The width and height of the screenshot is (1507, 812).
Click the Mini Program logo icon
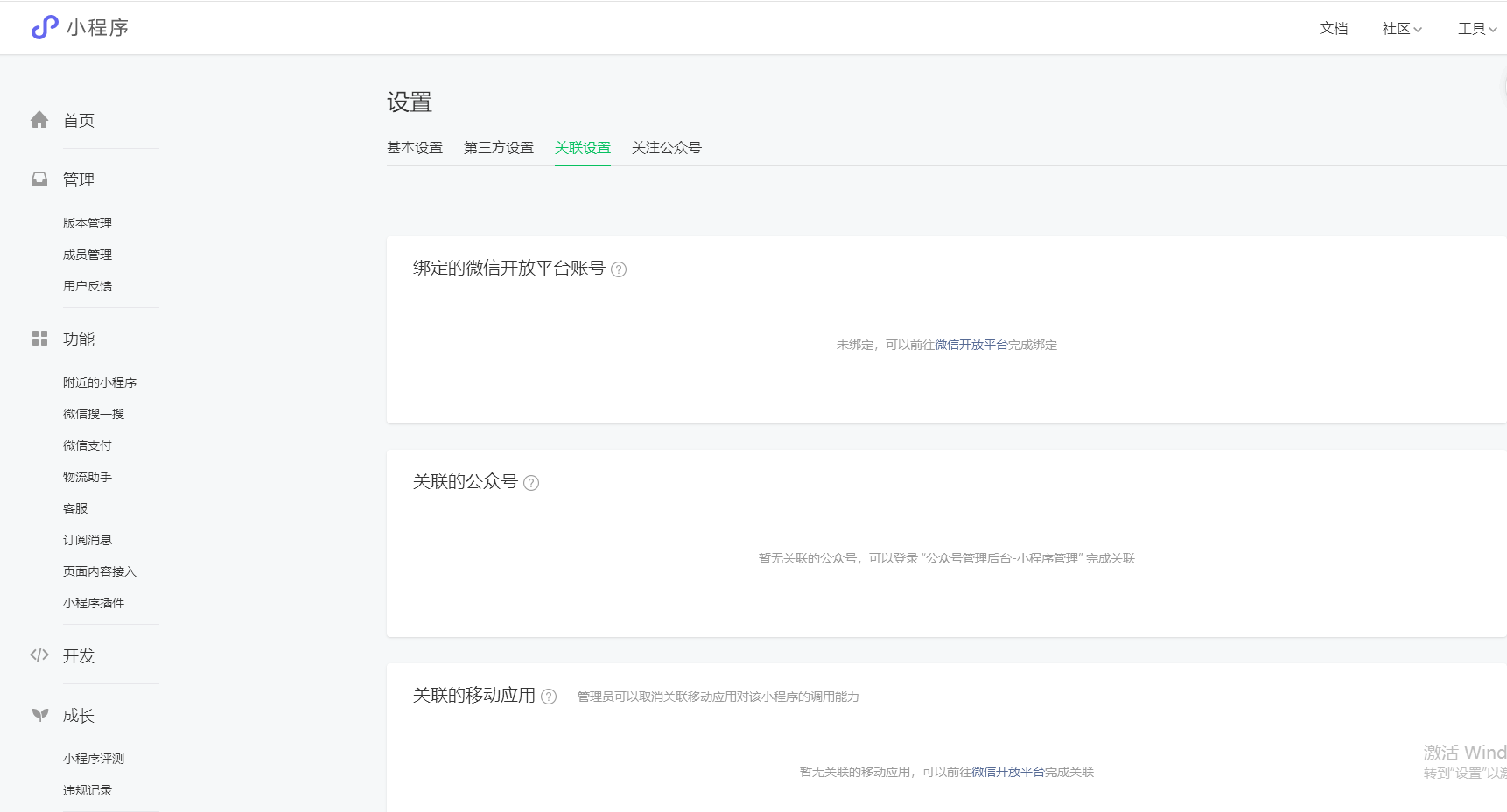[x=45, y=28]
